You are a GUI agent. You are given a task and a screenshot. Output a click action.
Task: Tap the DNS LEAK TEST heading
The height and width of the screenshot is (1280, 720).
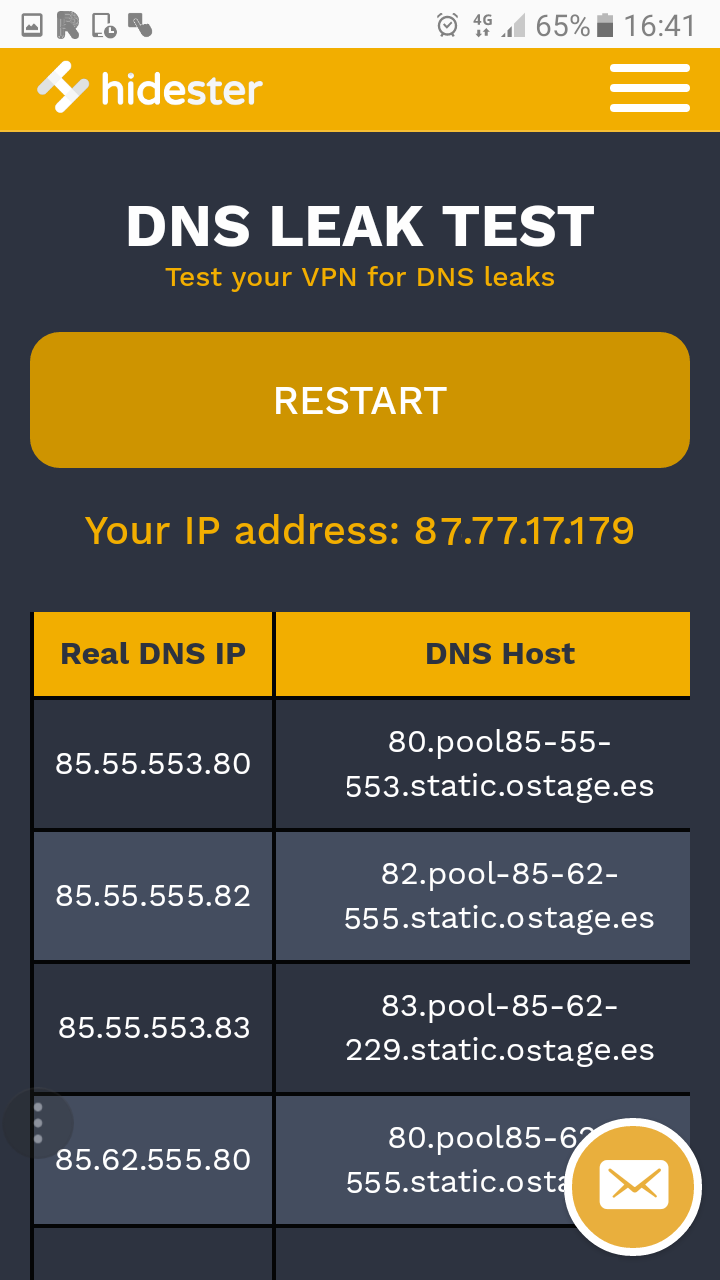tap(360, 227)
